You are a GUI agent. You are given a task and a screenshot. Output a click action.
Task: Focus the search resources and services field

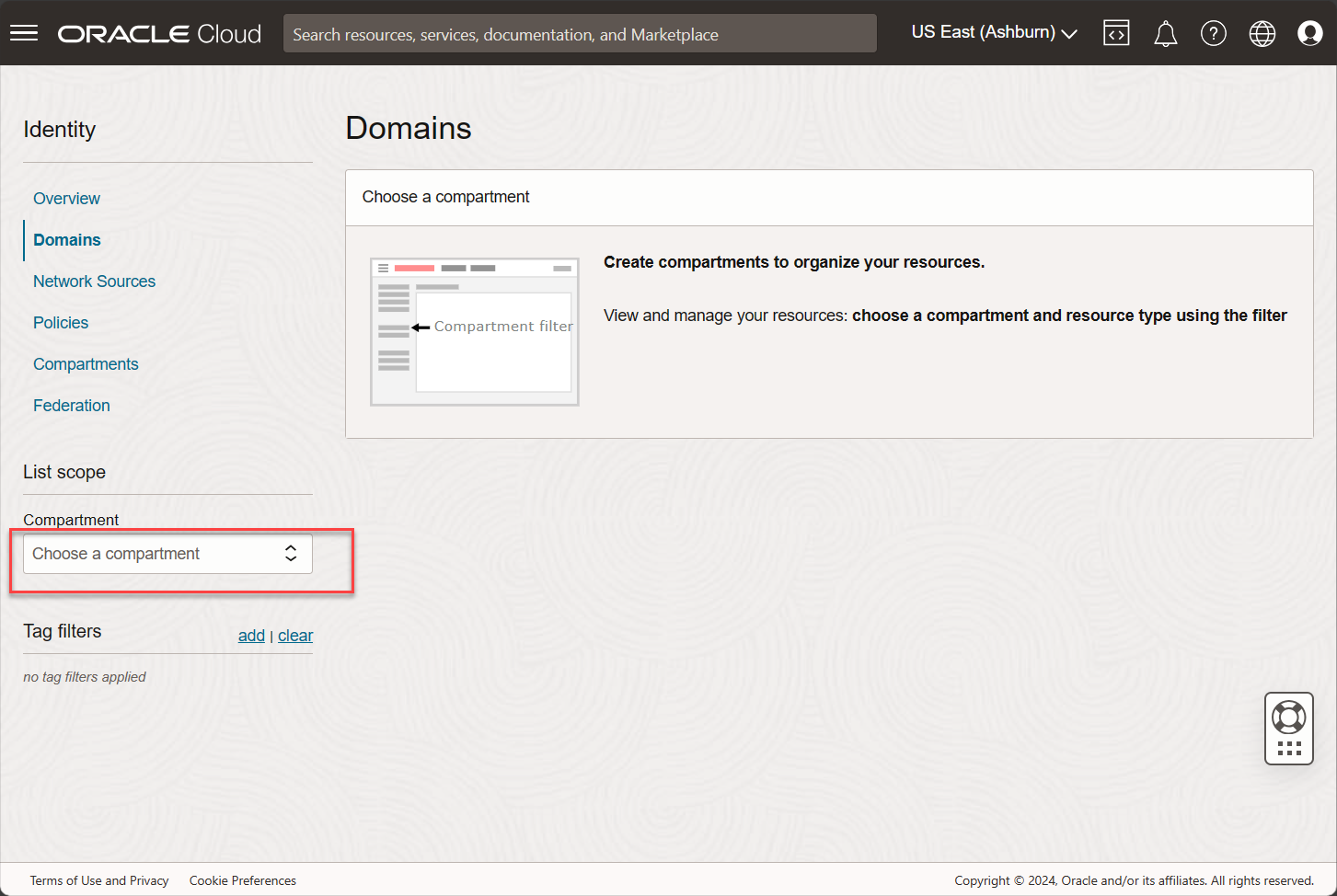[580, 34]
